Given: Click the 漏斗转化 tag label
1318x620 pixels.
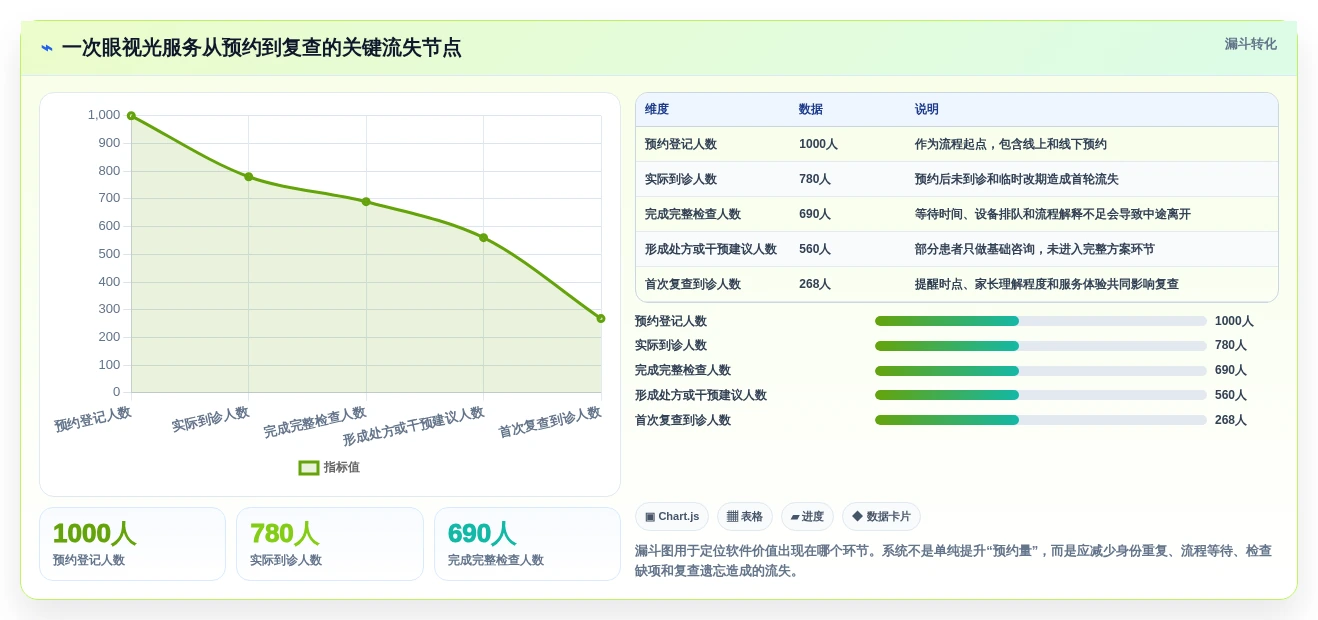Looking at the screenshot, I should (x=1250, y=44).
